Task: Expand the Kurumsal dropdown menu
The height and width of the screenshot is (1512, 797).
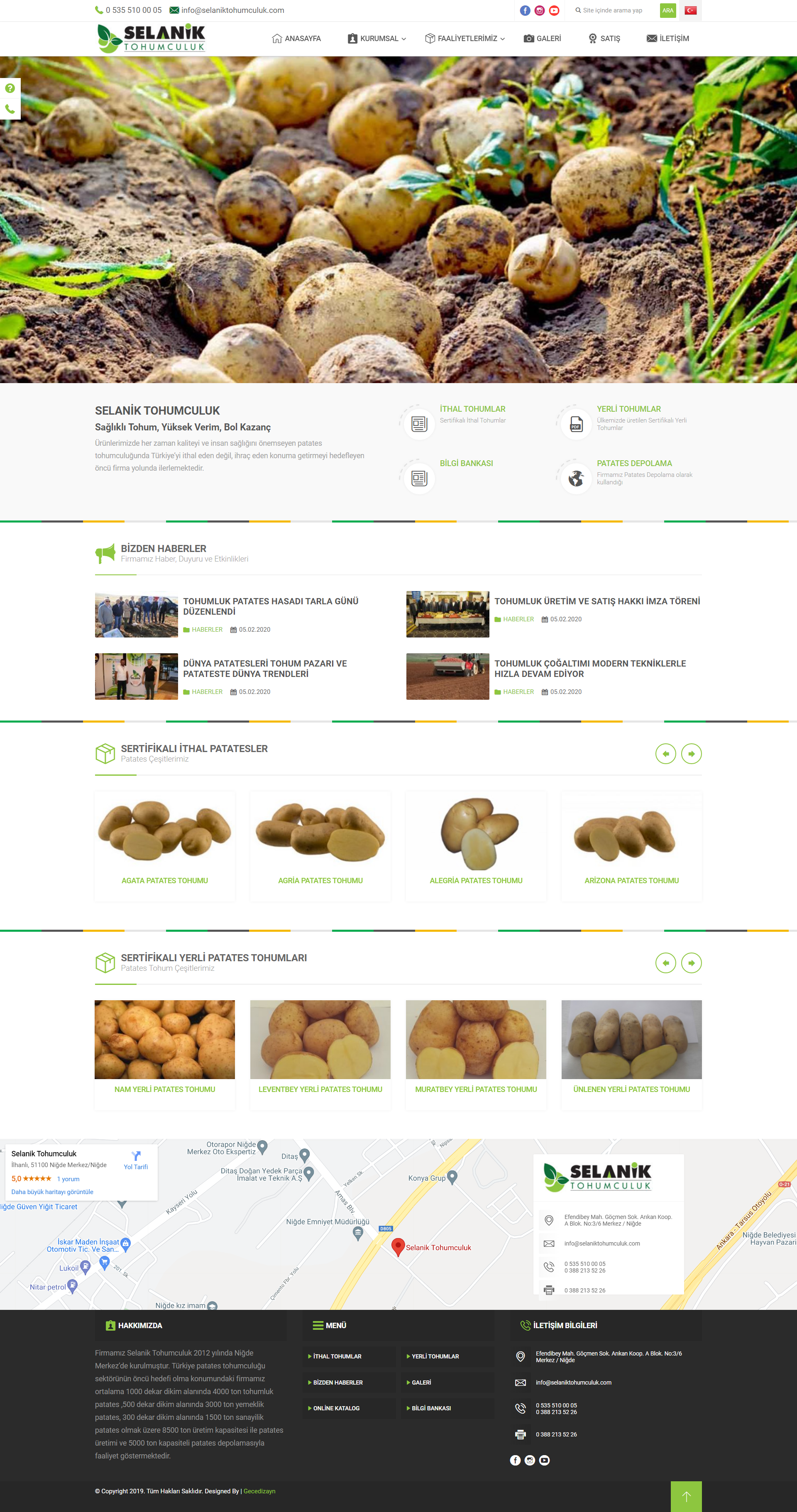Action: [377, 39]
